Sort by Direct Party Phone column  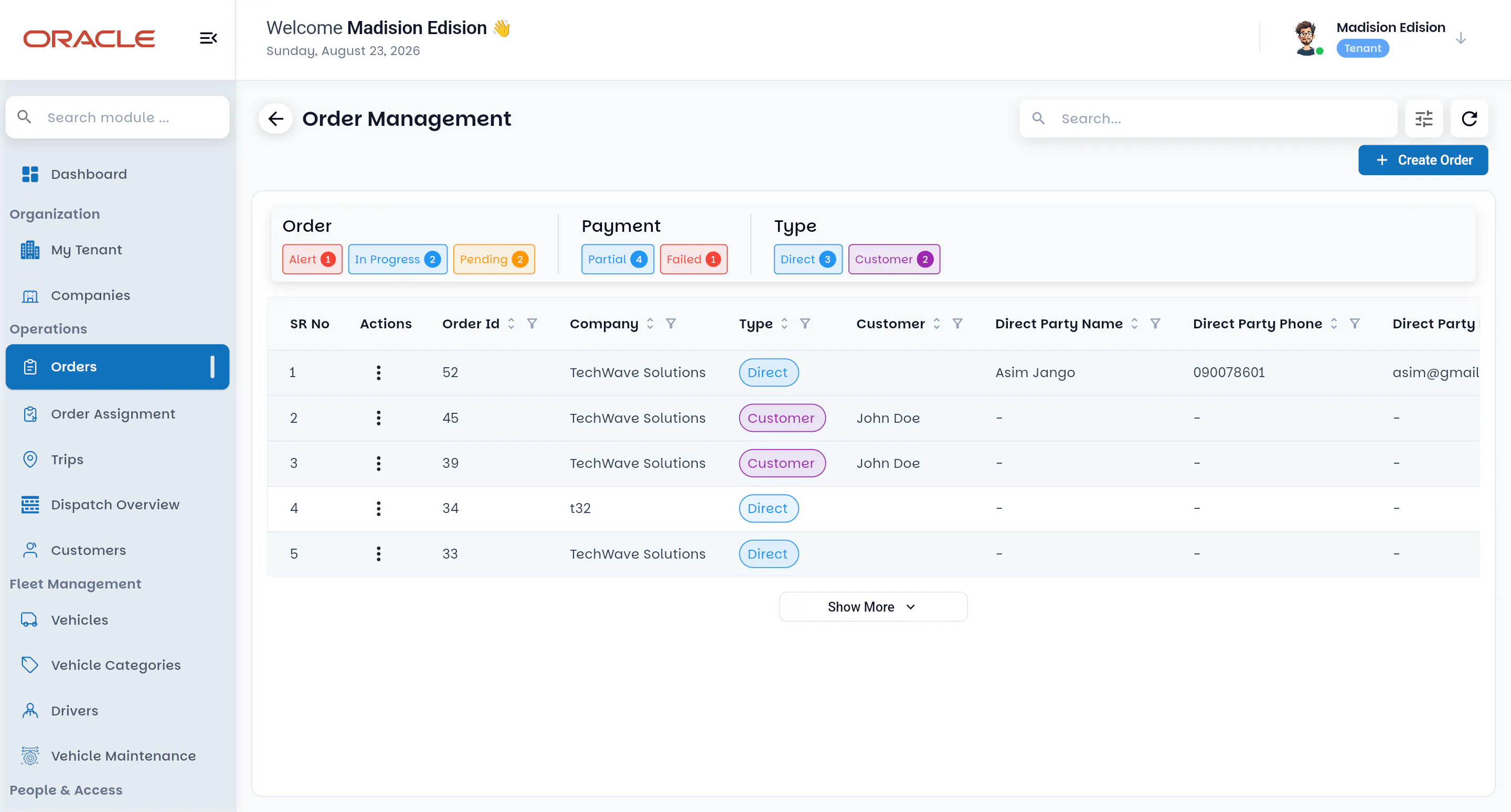pyautogui.click(x=1334, y=324)
